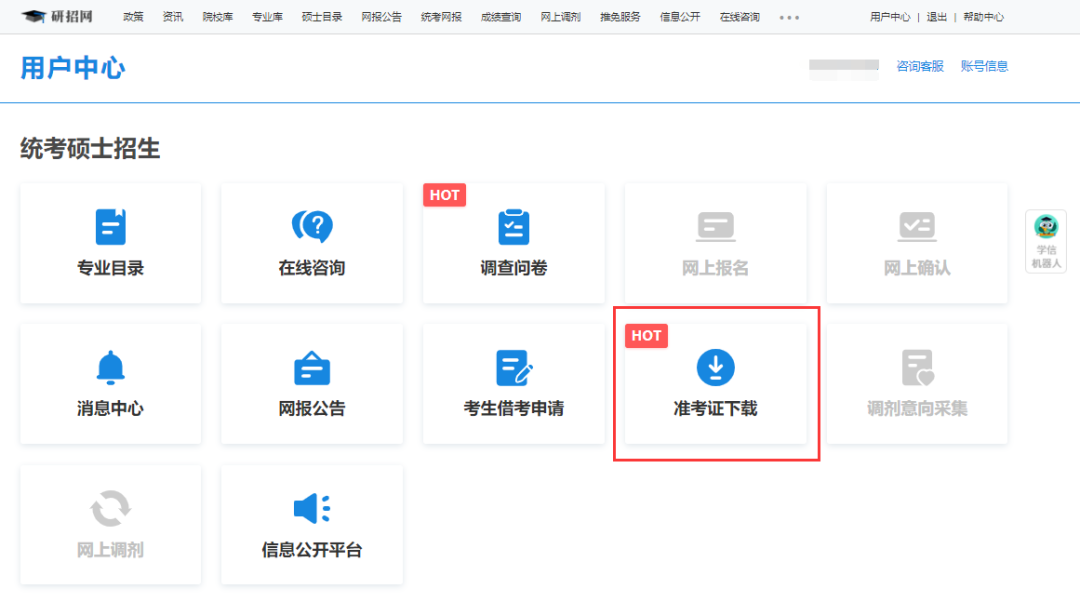The image size is (1080, 602).
Task: Click the 信息公开平台 card label
Action: click(x=312, y=550)
